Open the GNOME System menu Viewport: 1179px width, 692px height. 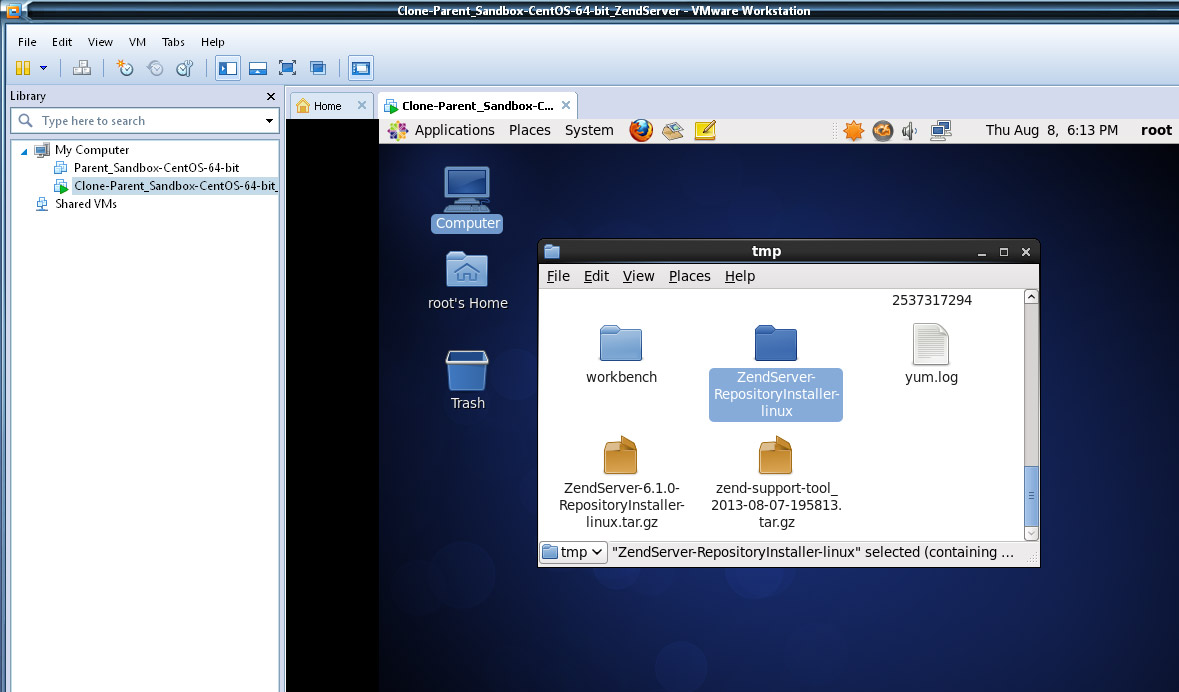(x=589, y=130)
